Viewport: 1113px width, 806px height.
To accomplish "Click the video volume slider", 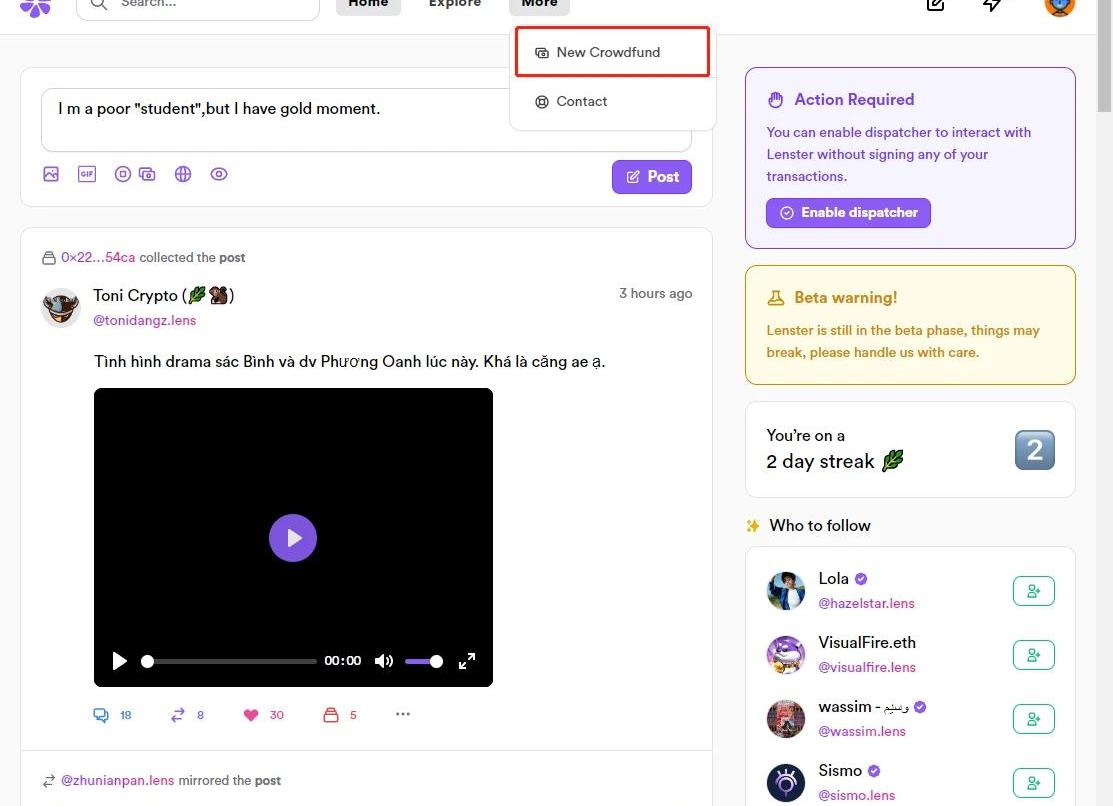I will [422, 661].
